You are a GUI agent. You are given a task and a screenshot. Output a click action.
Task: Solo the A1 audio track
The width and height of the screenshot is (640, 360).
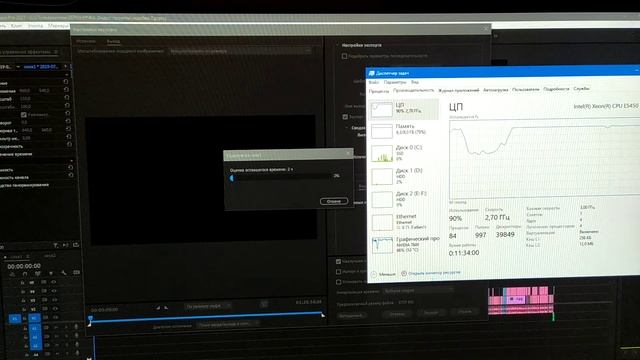tap(66, 327)
